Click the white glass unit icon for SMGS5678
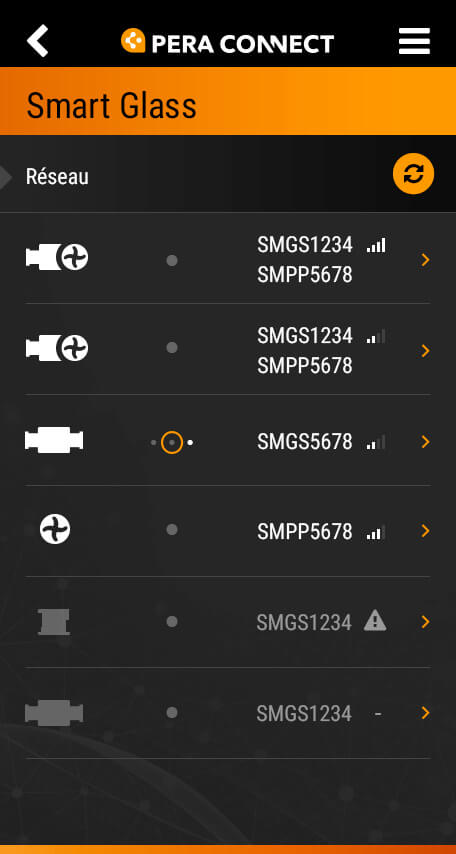This screenshot has height=854, width=456. pyautogui.click(x=54, y=440)
